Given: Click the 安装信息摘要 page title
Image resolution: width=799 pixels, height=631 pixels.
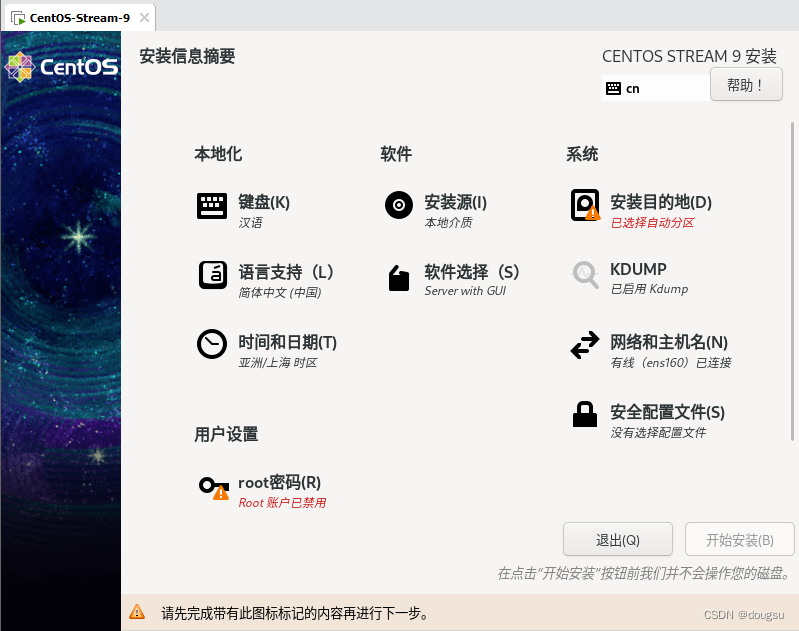Looking at the screenshot, I should pyautogui.click(x=188, y=56).
